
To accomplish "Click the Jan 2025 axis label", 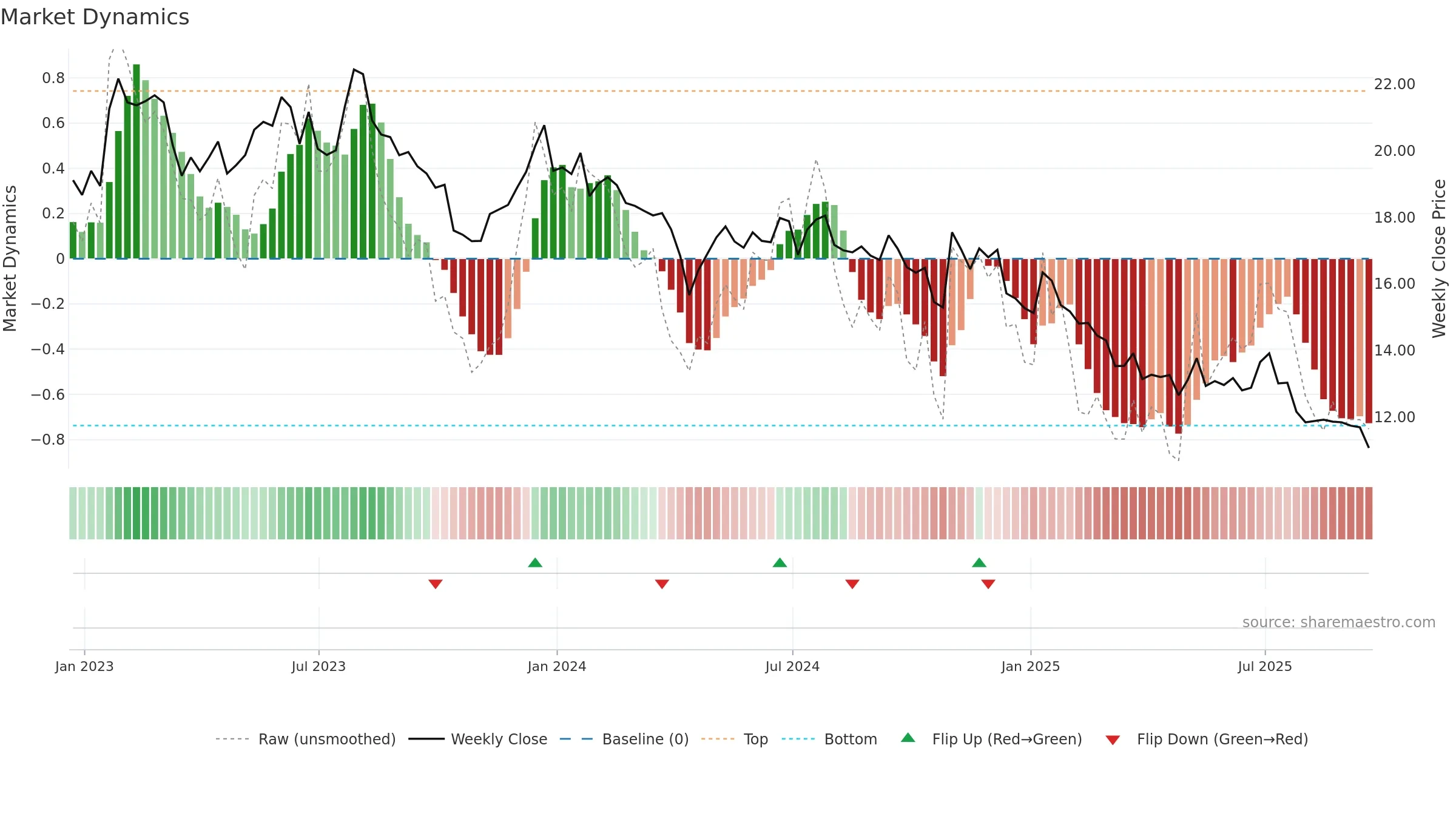I will point(1031,666).
